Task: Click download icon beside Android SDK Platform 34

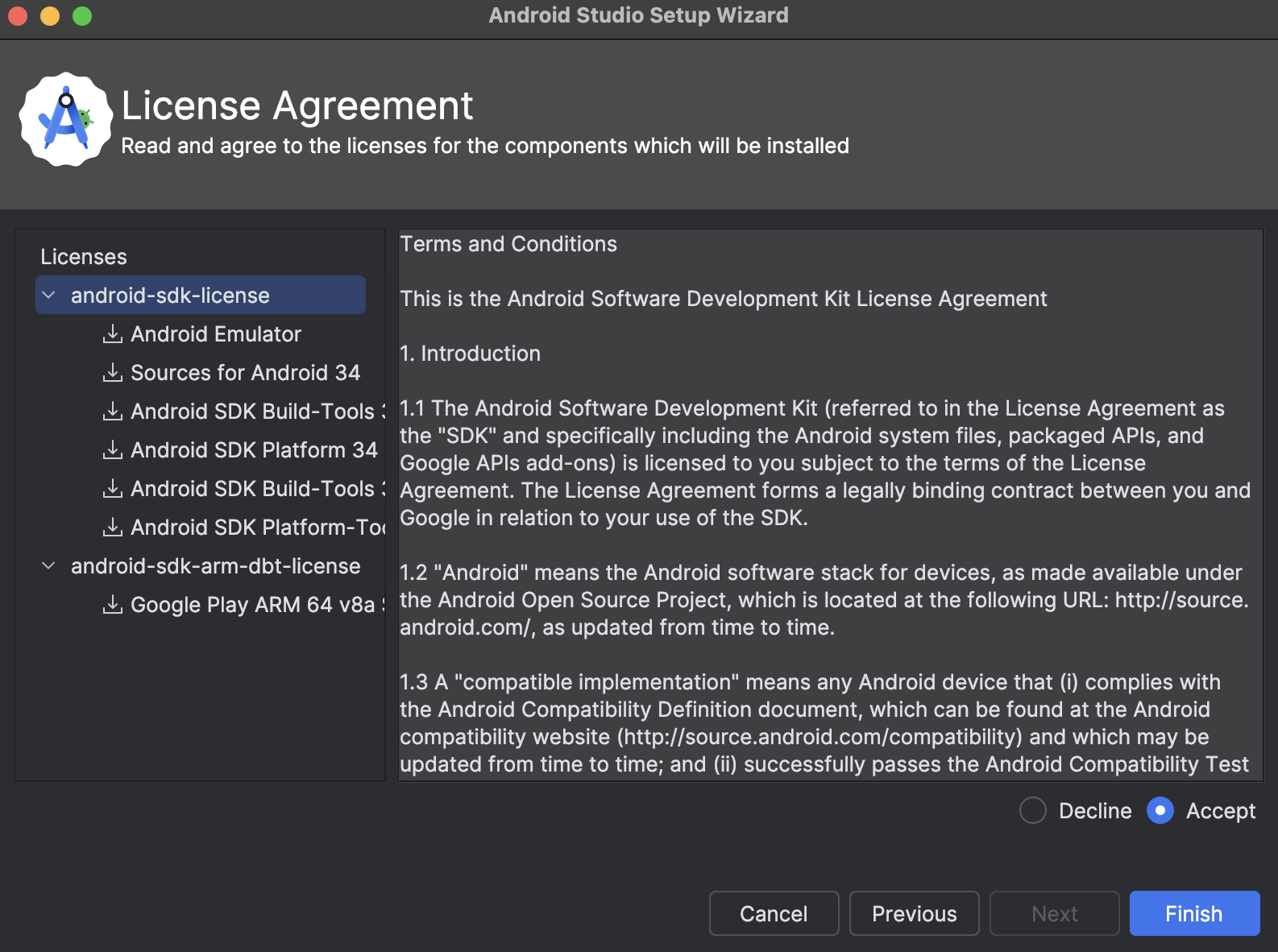Action: pyautogui.click(x=113, y=449)
